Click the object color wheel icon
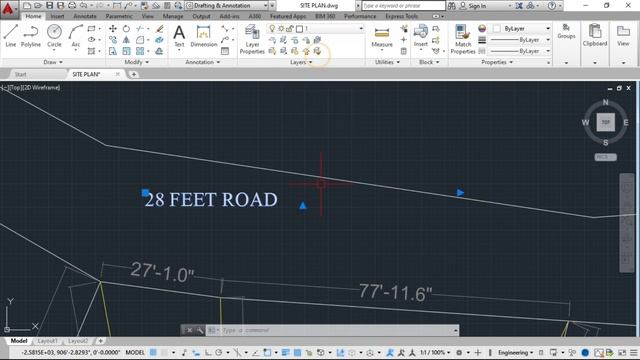 482,29
